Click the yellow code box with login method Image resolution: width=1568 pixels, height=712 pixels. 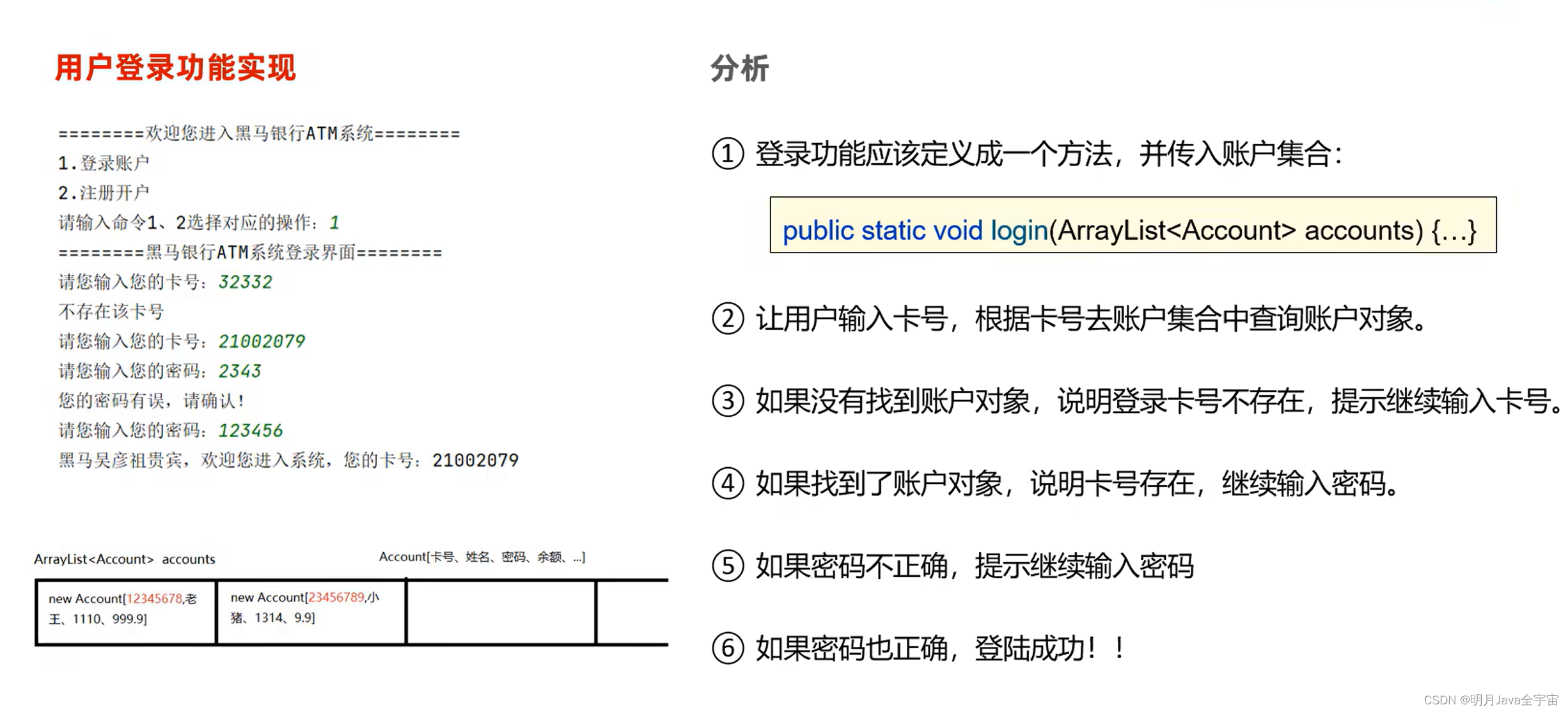(x=1133, y=225)
